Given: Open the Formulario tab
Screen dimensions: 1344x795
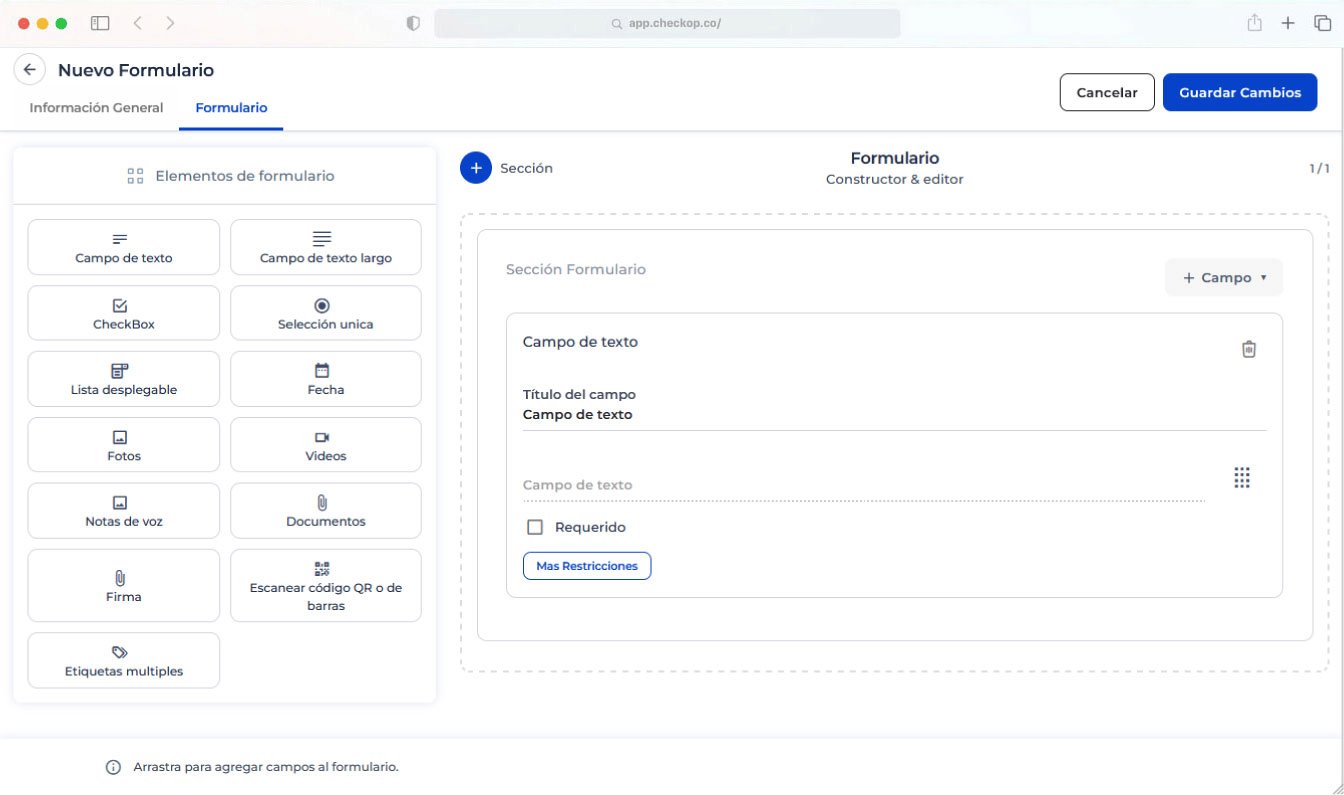Looking at the screenshot, I should pyautogui.click(x=231, y=107).
